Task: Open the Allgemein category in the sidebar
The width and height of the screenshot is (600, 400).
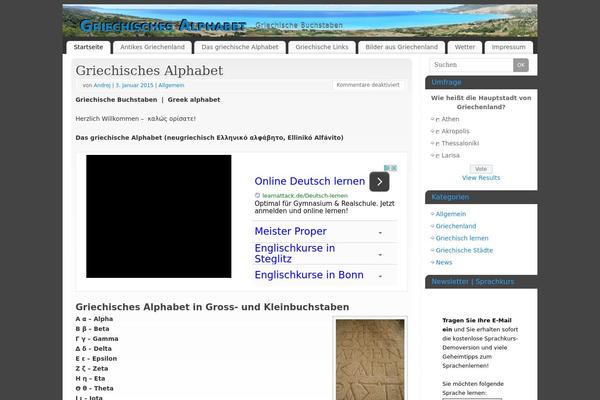Action: click(x=451, y=214)
